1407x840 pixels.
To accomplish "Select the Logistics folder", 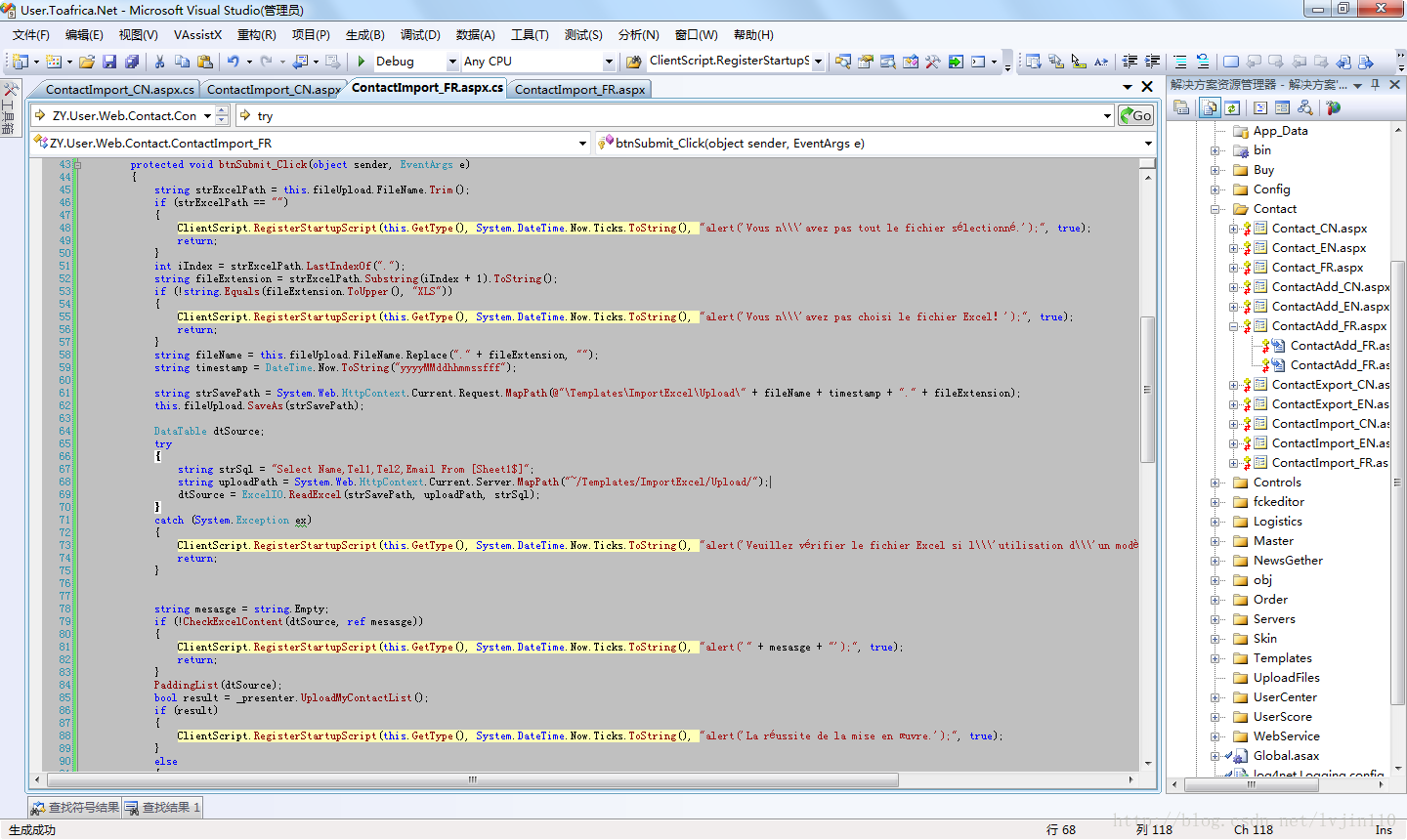I will [1278, 522].
